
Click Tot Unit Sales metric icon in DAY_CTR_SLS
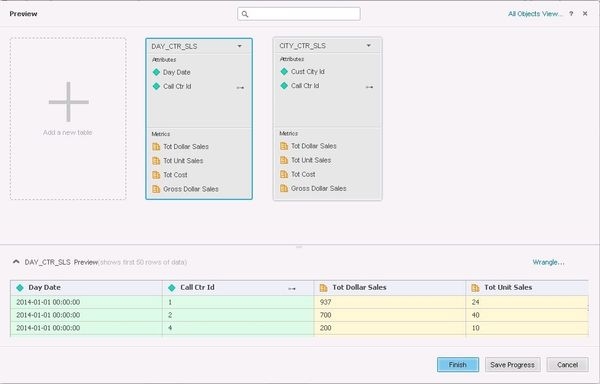coord(156,161)
